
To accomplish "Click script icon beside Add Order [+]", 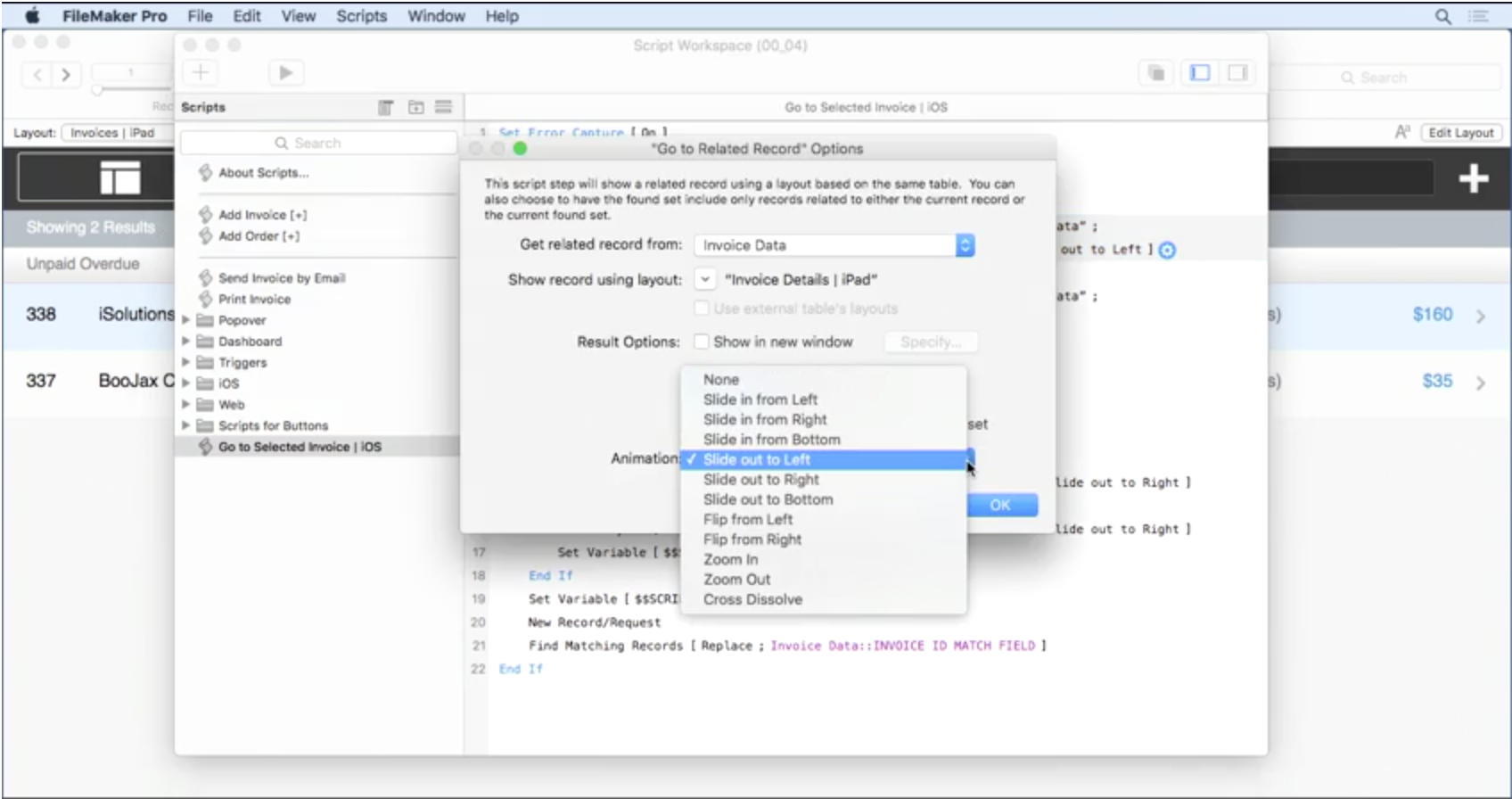I will point(205,235).
